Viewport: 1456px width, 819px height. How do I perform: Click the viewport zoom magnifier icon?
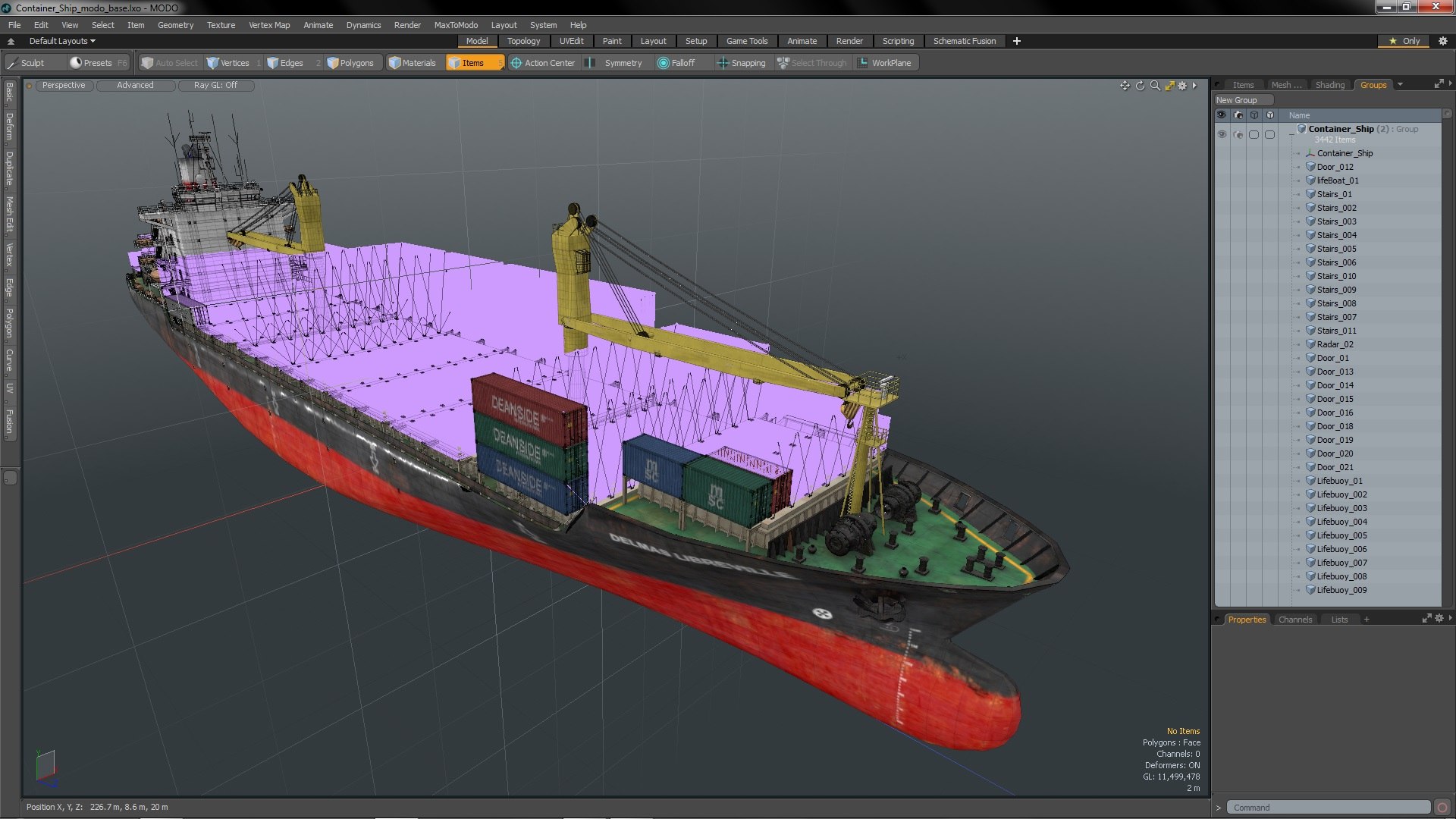(1154, 86)
